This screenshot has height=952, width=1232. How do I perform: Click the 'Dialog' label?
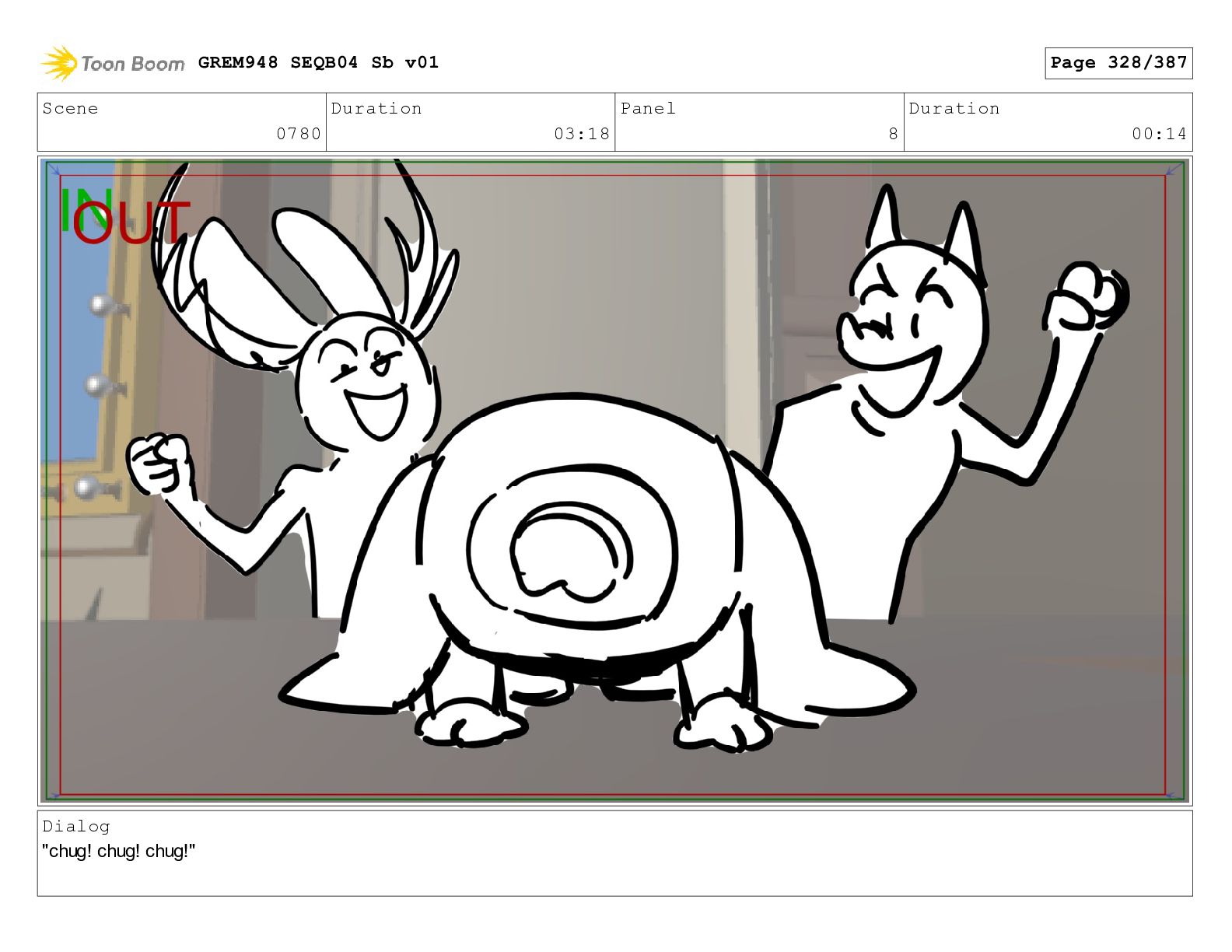pyautogui.click(x=76, y=826)
